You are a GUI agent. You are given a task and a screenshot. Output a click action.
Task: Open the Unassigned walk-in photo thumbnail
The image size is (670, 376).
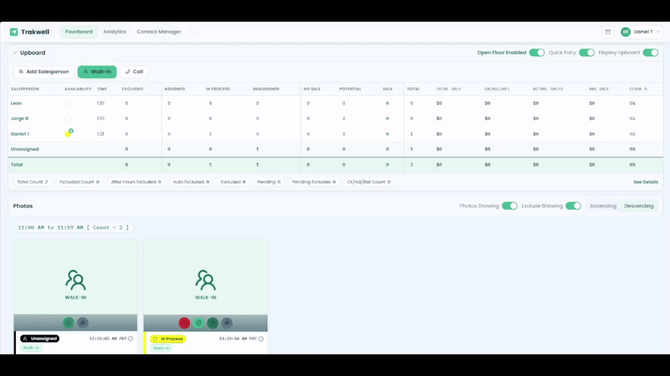click(x=76, y=277)
